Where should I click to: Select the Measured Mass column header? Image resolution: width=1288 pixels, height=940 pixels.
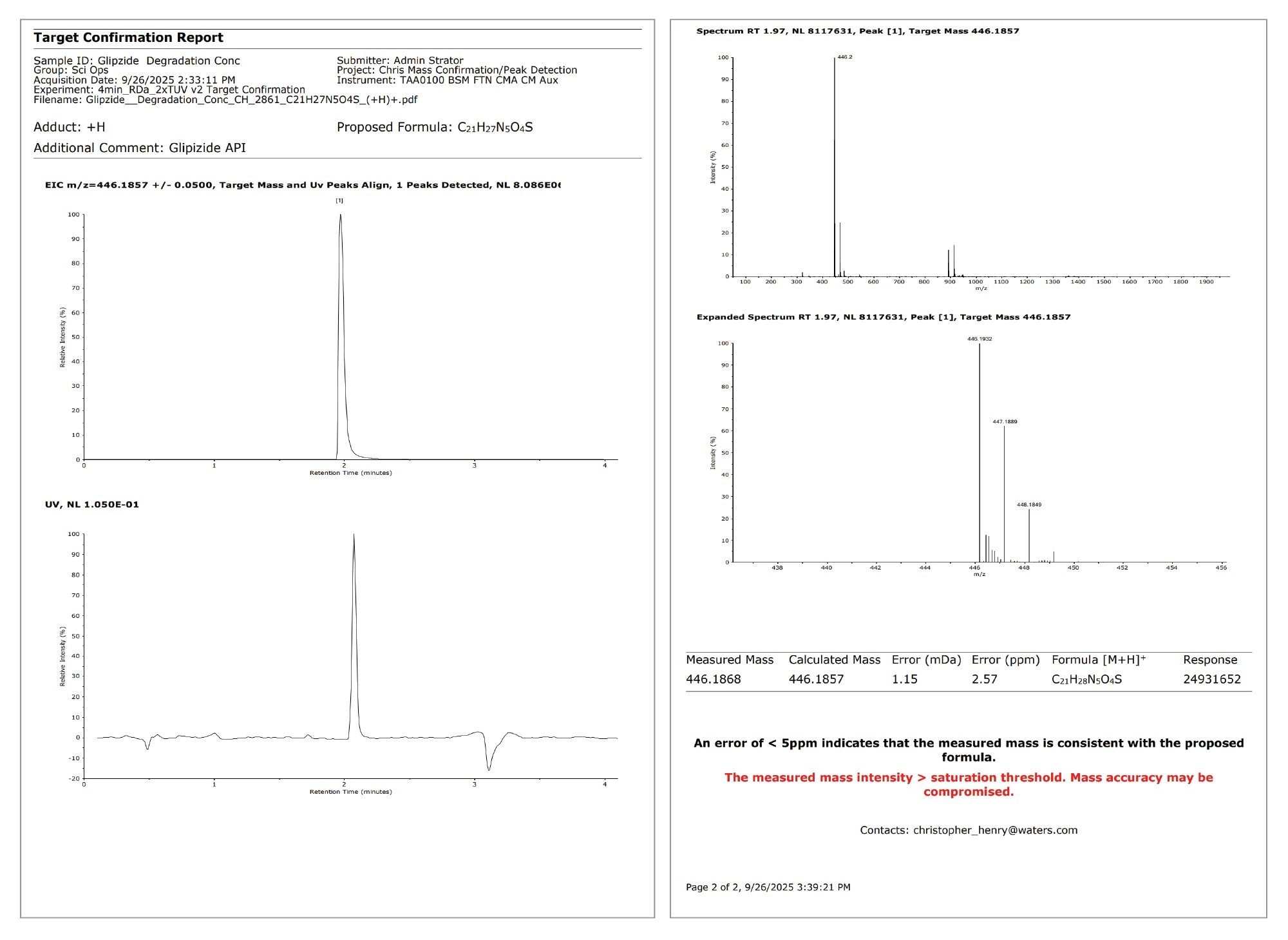click(x=730, y=660)
